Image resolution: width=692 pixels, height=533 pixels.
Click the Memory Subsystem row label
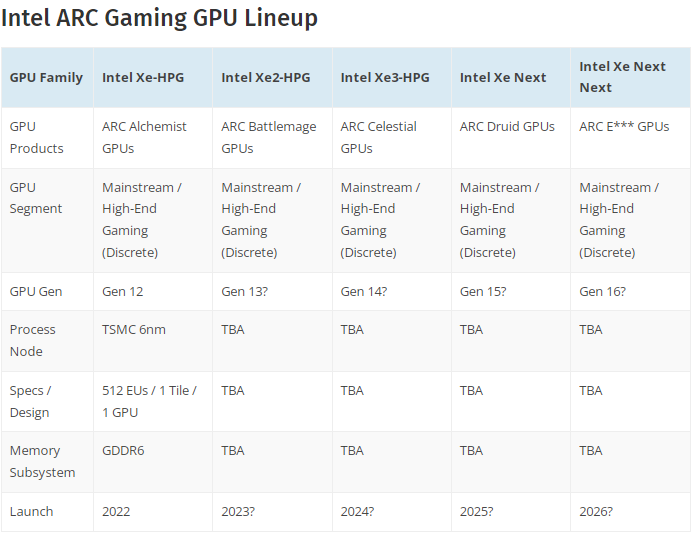(42, 461)
